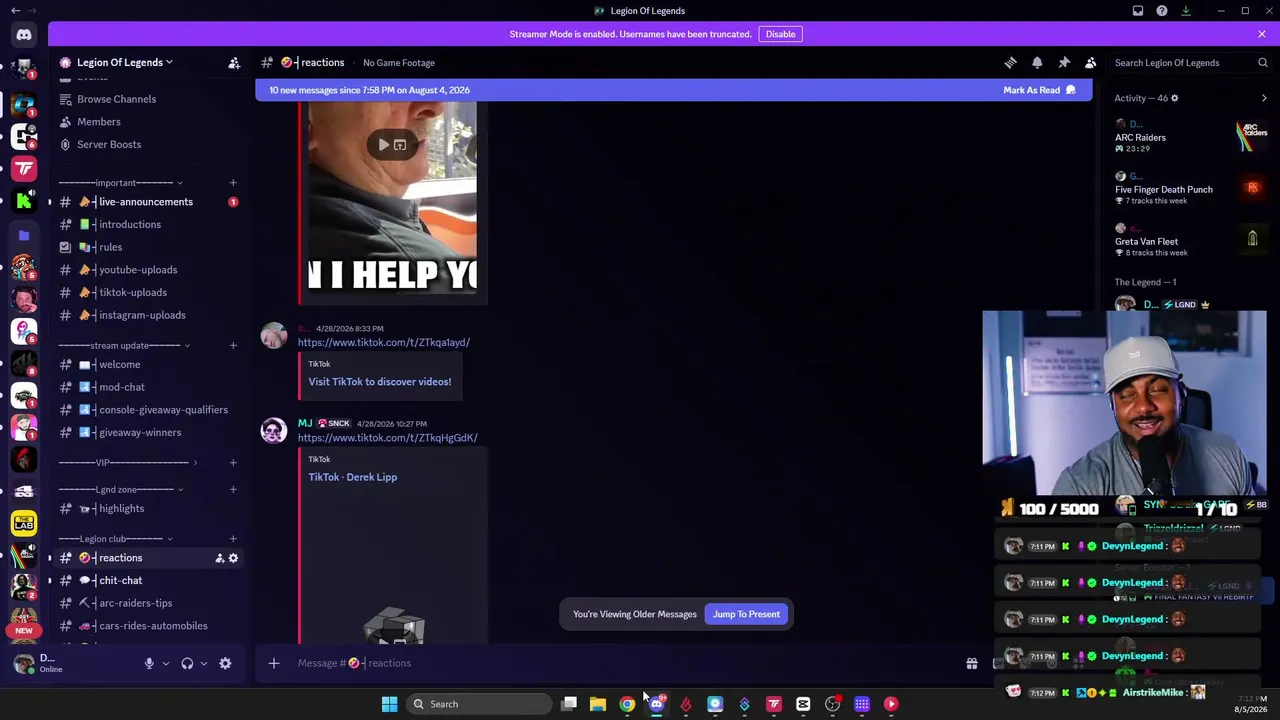Edit reactions channel settings gear
Screen dimensions: 1280x720
(233, 558)
